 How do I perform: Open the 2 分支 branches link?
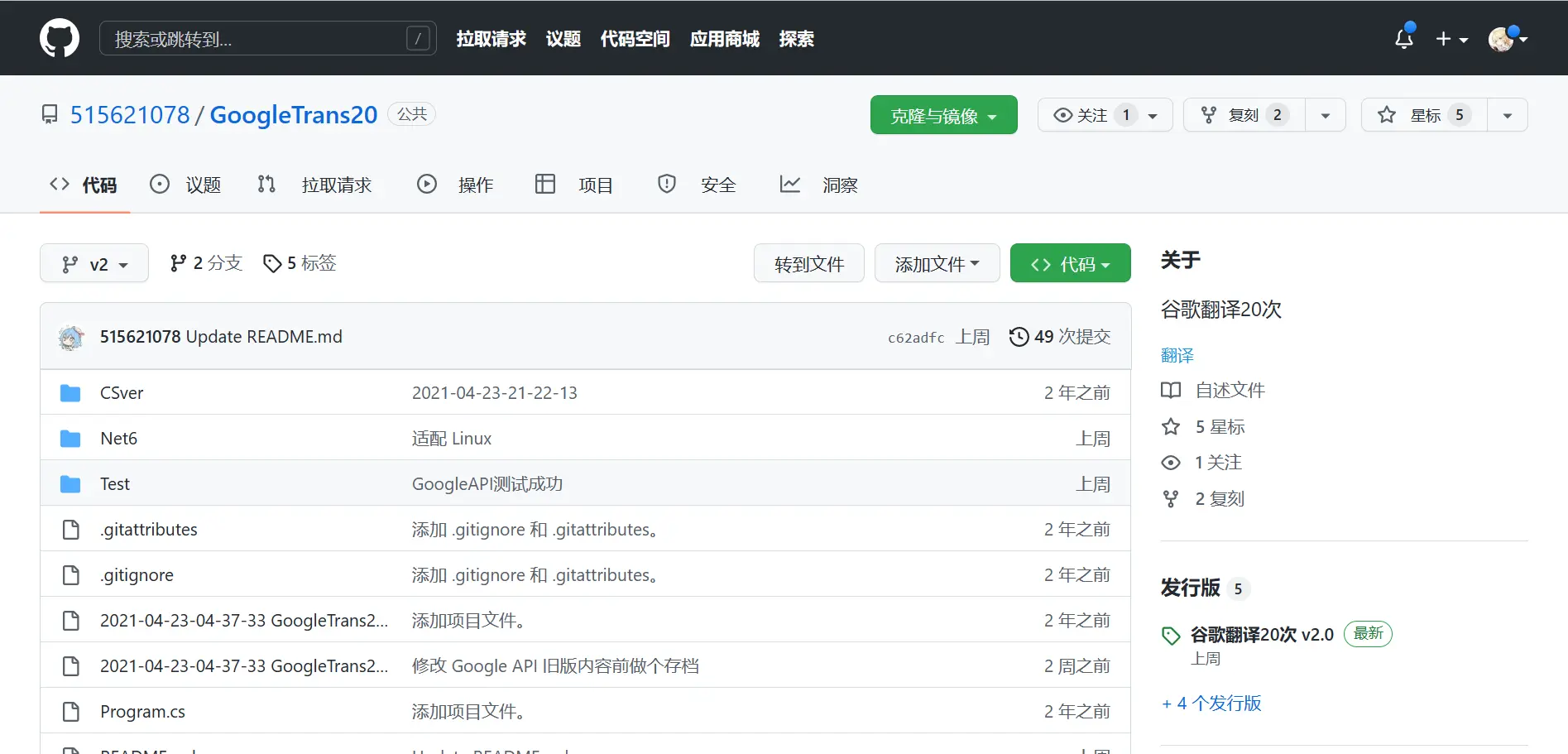[x=206, y=263]
